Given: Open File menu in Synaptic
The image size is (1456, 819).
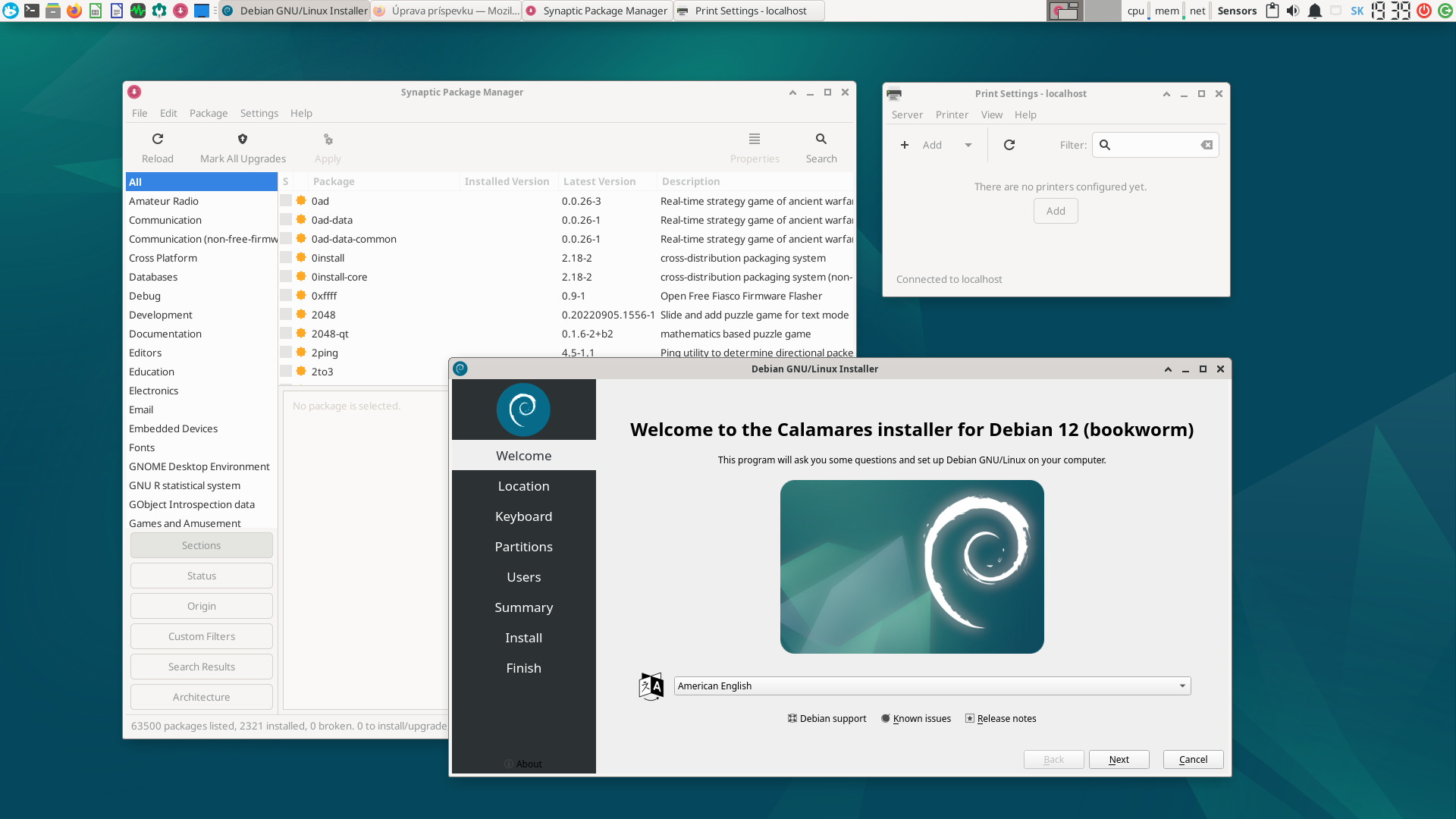Looking at the screenshot, I should [x=140, y=113].
